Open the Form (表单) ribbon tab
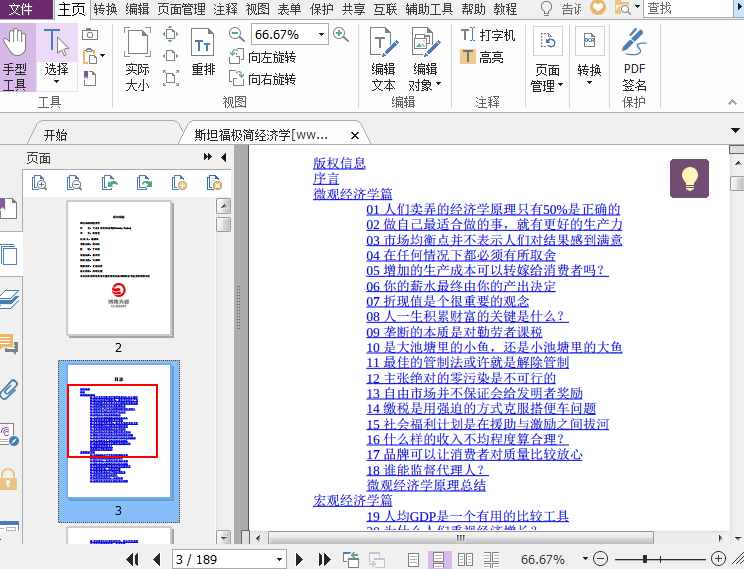The image size is (744, 569). 289,9
